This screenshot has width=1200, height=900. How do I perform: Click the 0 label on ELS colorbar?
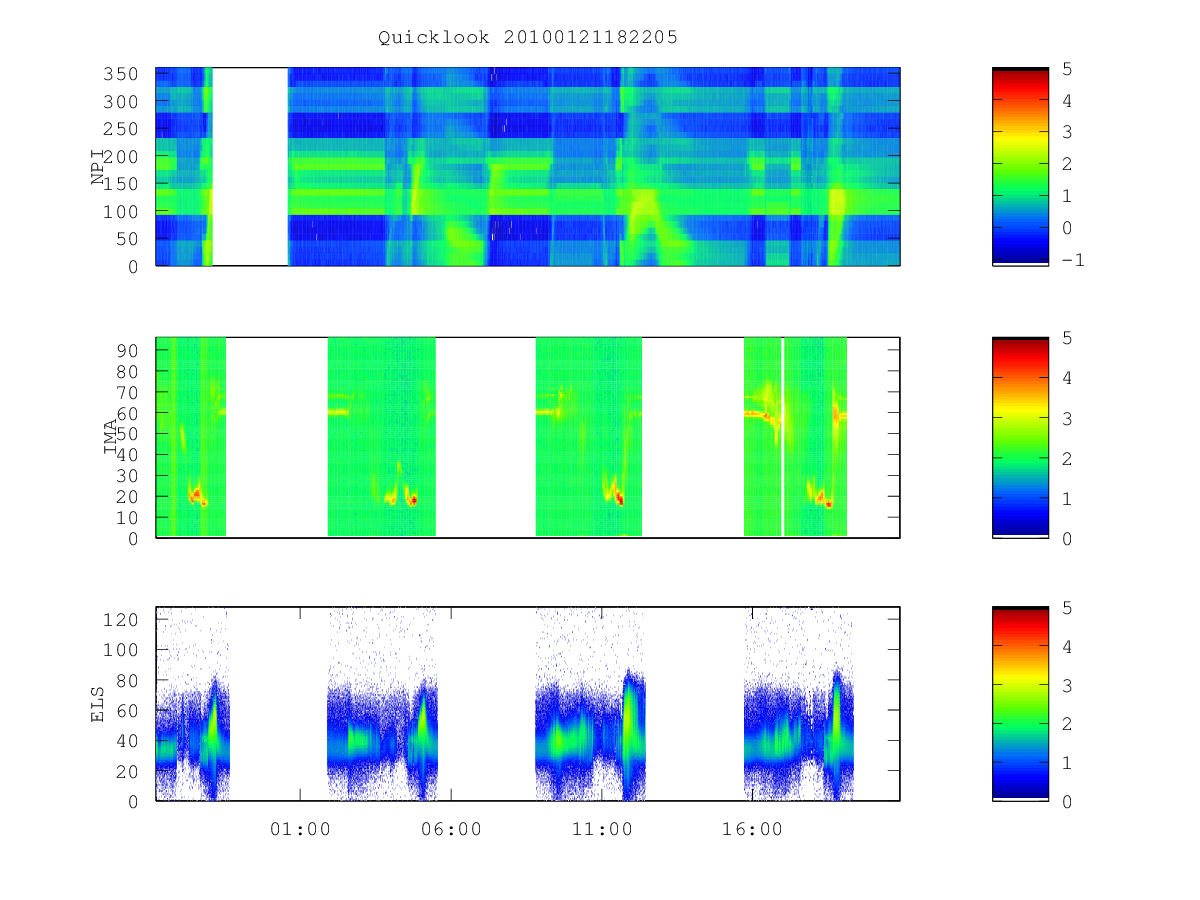point(1067,801)
